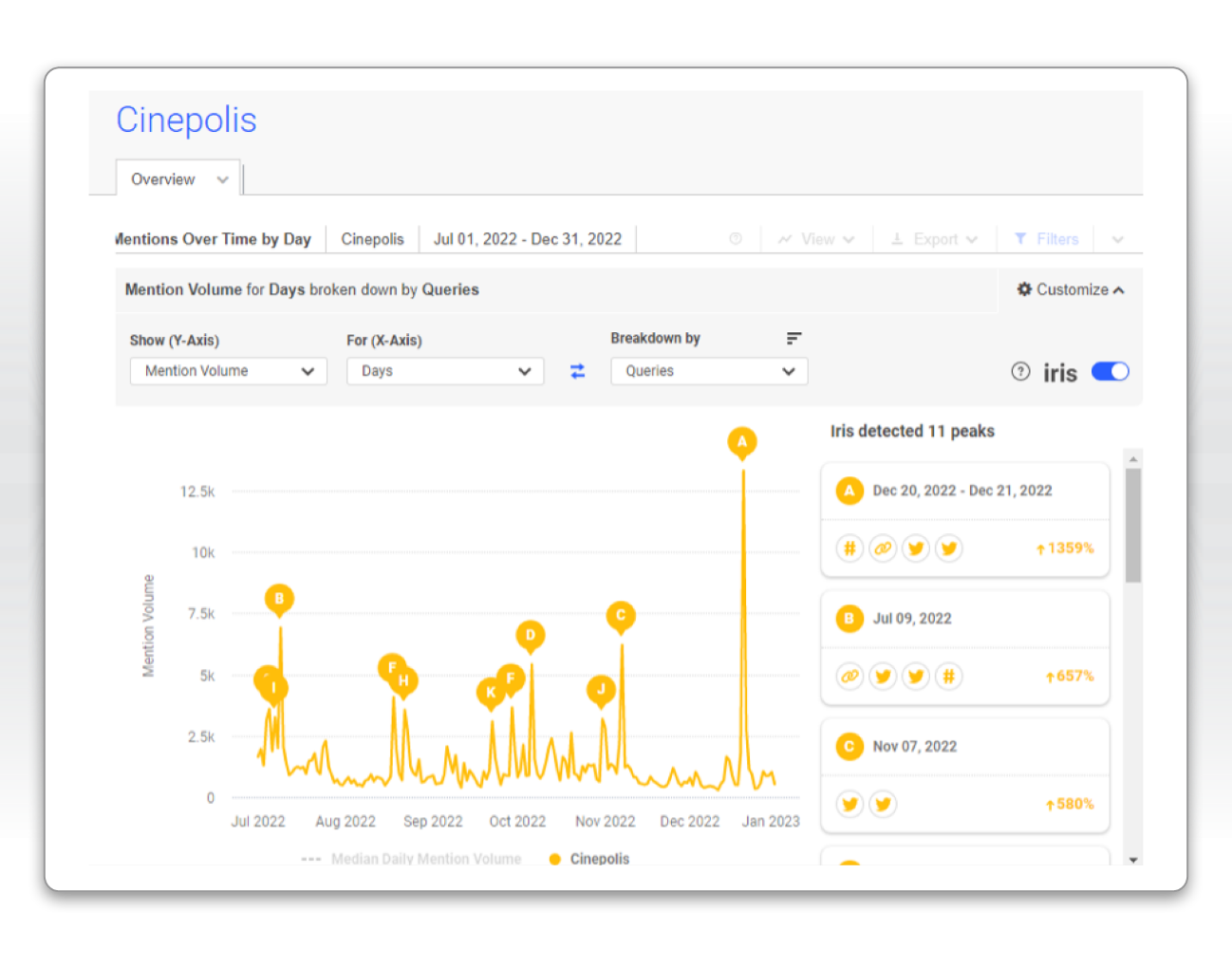This screenshot has width=1232, height=966.
Task: Toggle the Cinepolis series in the chart legend
Action: (589, 859)
